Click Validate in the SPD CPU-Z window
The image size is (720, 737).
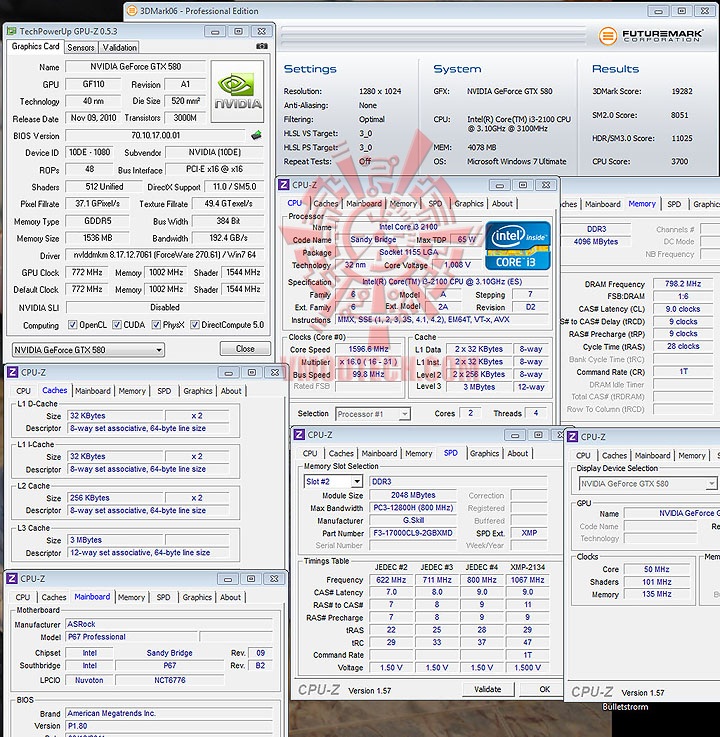point(487,689)
